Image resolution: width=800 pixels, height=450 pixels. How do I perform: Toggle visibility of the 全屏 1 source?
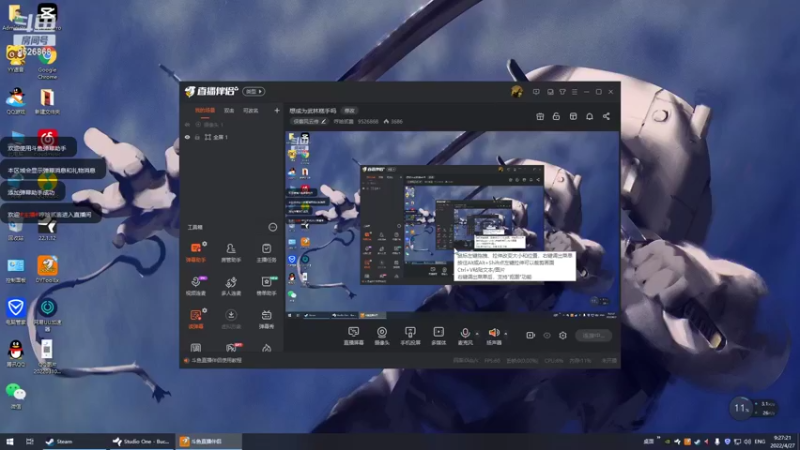(x=187, y=137)
